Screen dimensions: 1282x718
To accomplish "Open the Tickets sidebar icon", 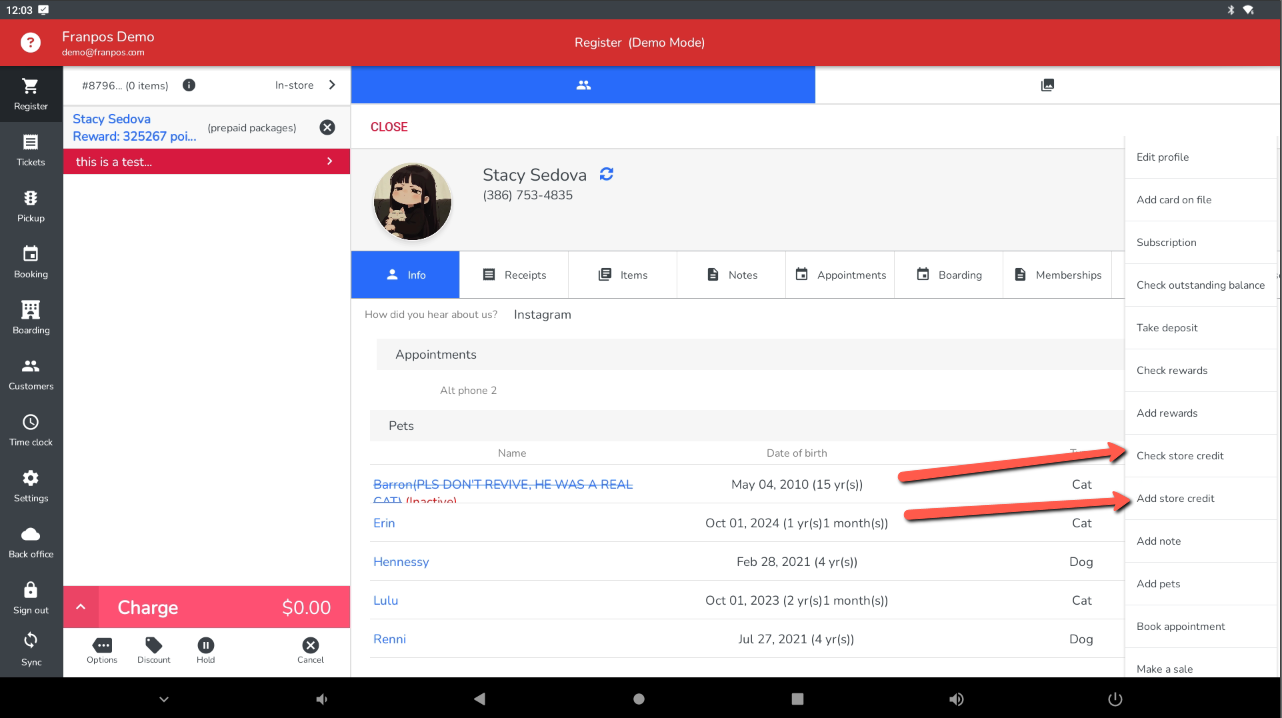I will point(31,150).
